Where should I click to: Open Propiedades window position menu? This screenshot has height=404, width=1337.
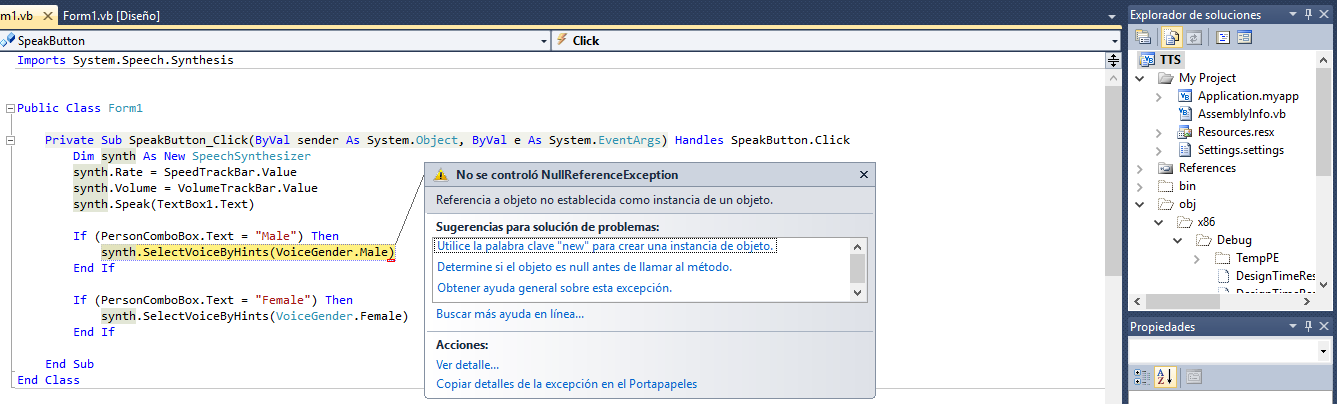(1293, 327)
